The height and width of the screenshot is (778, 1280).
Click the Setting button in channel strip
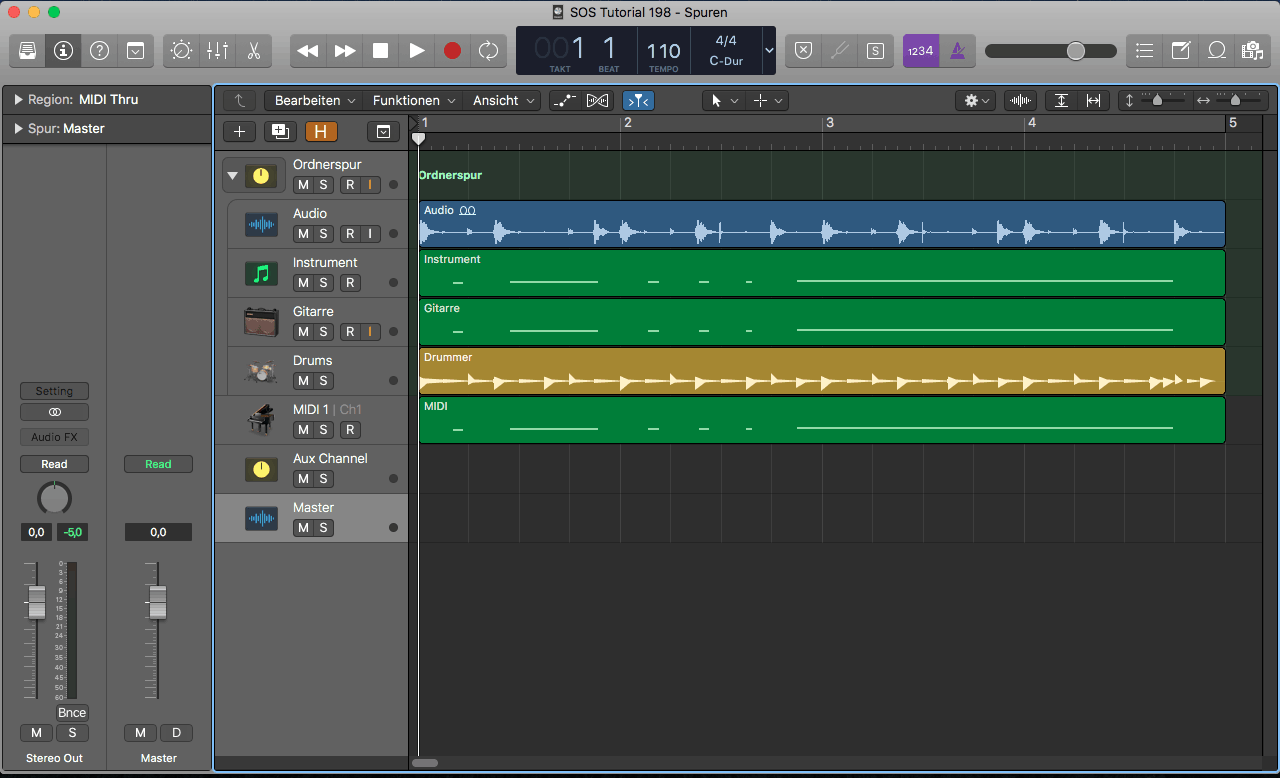pyautogui.click(x=54, y=391)
